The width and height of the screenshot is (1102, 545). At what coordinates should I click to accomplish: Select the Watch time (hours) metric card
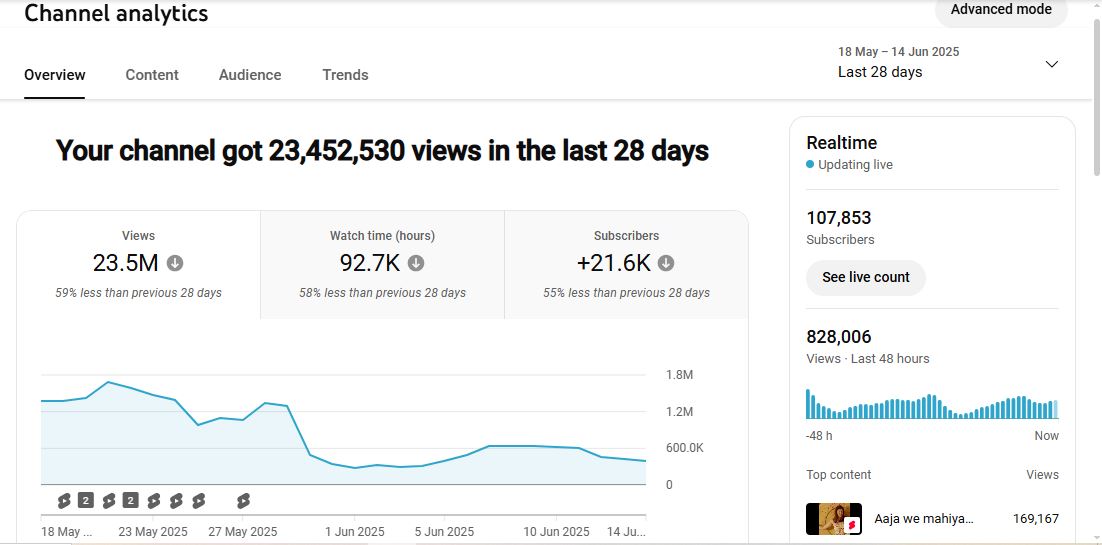tap(382, 264)
